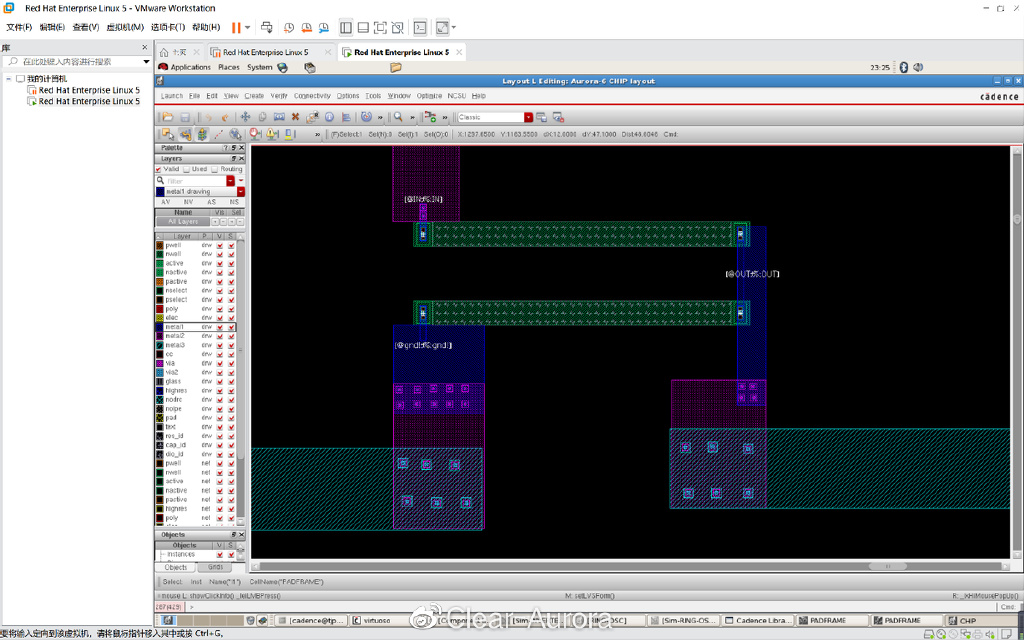This screenshot has height=640, width=1024.
Task: Open the Connectivity menu
Action: tap(312, 96)
